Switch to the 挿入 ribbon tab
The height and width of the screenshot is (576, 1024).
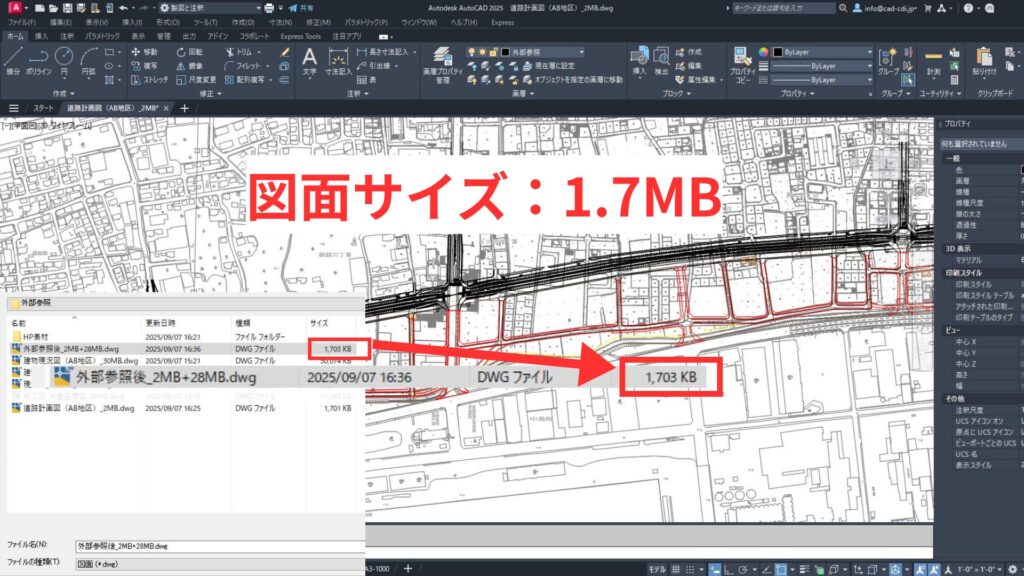(x=41, y=36)
